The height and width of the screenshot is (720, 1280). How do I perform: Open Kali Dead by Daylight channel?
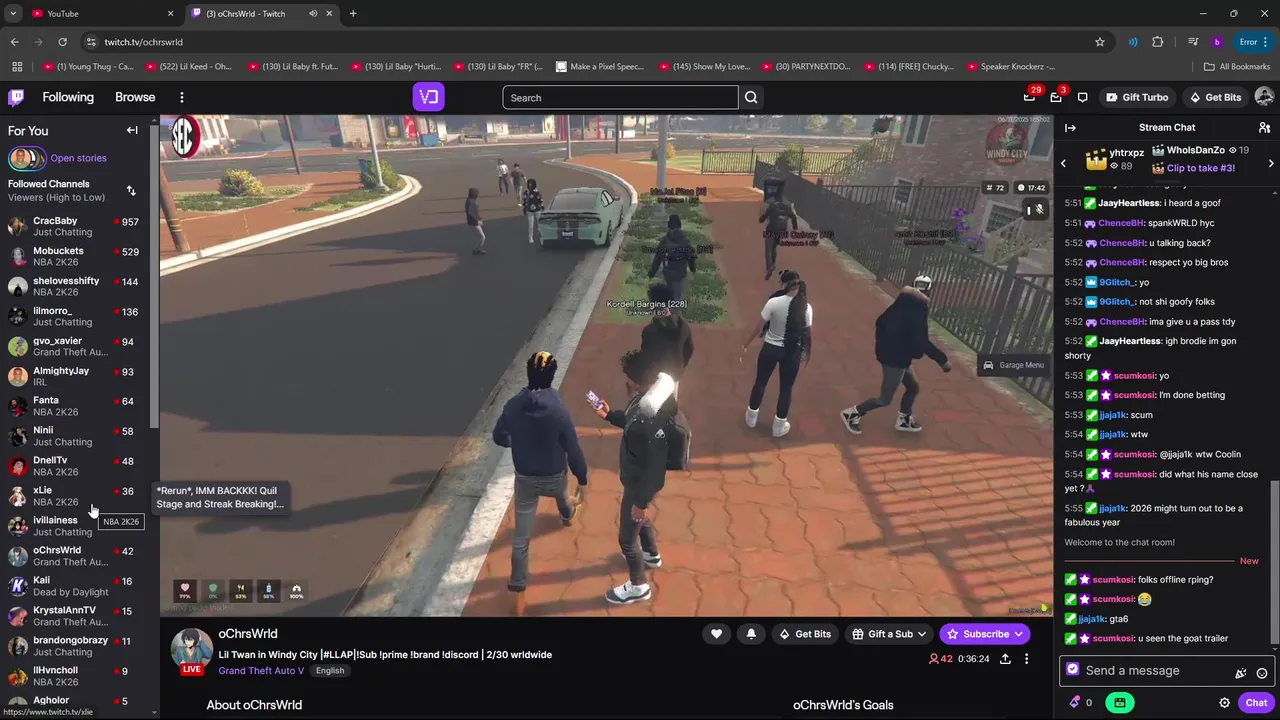(x=76, y=586)
